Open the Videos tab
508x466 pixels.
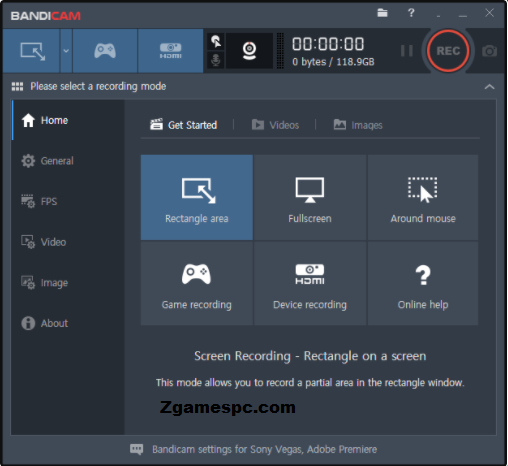(x=275, y=125)
